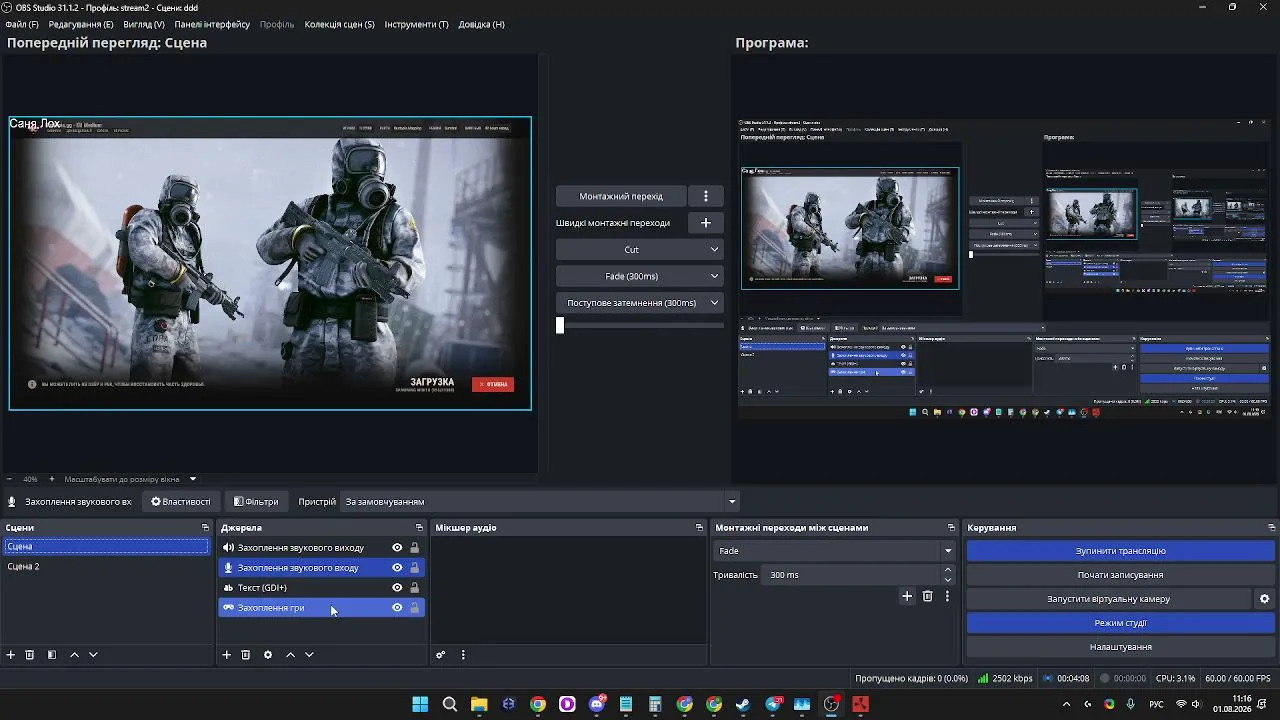
Task: Zoom in preview with plus icon
Action: (x=52, y=479)
